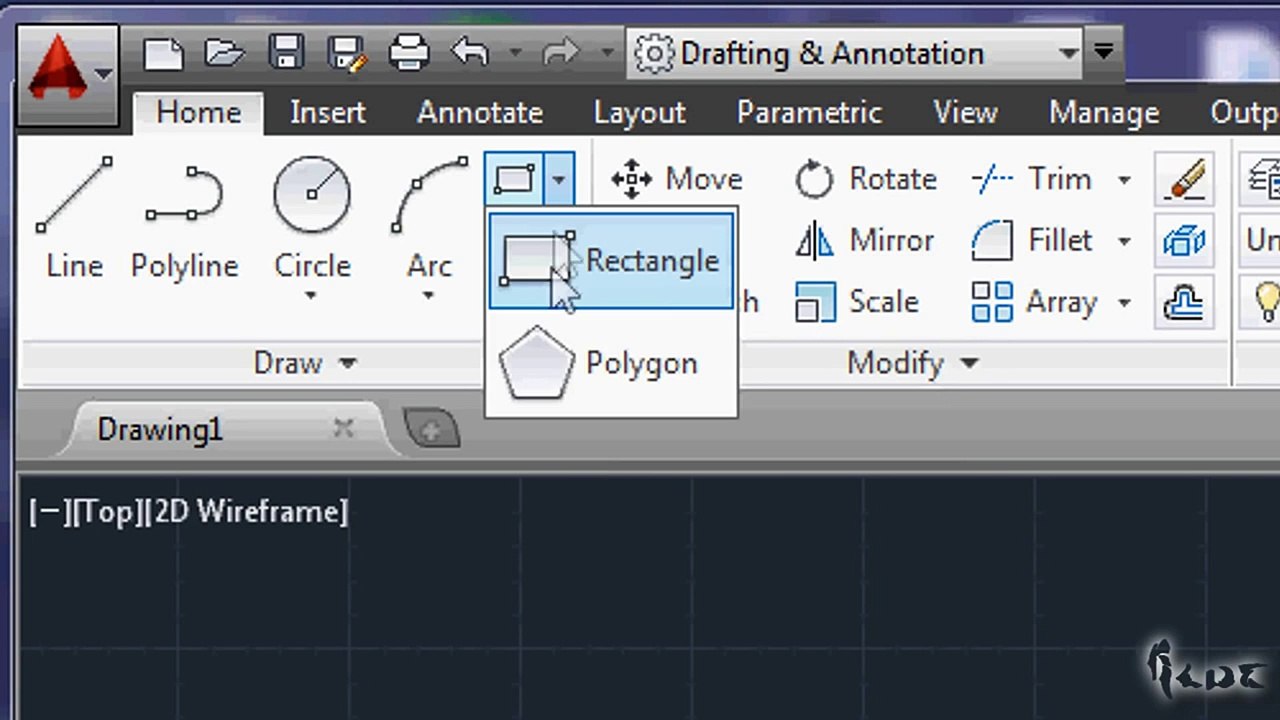Create a new drawing with QNew icon
Viewport: 1280px width, 720px height.
tap(164, 53)
